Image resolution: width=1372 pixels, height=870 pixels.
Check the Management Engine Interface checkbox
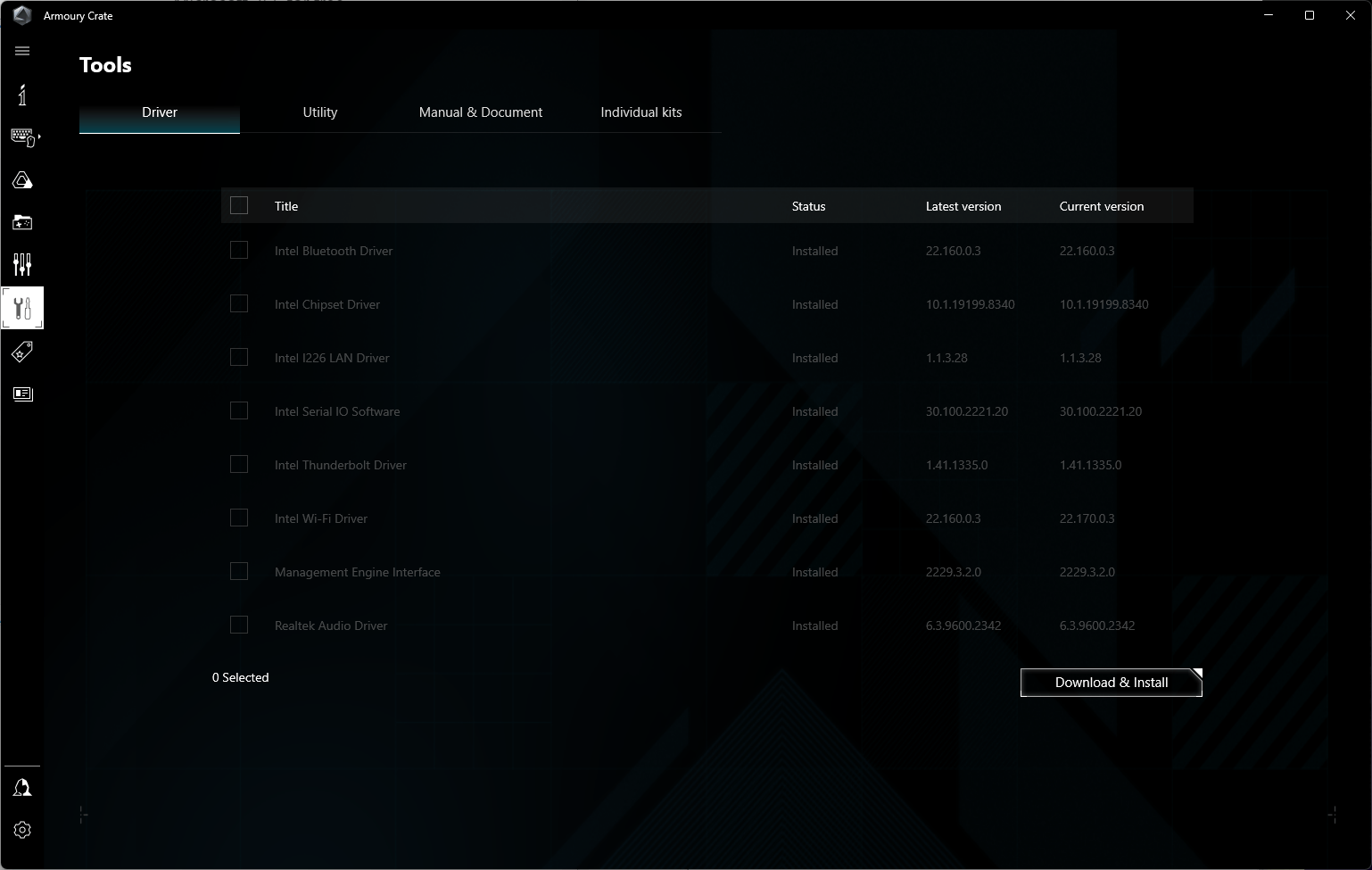(239, 571)
